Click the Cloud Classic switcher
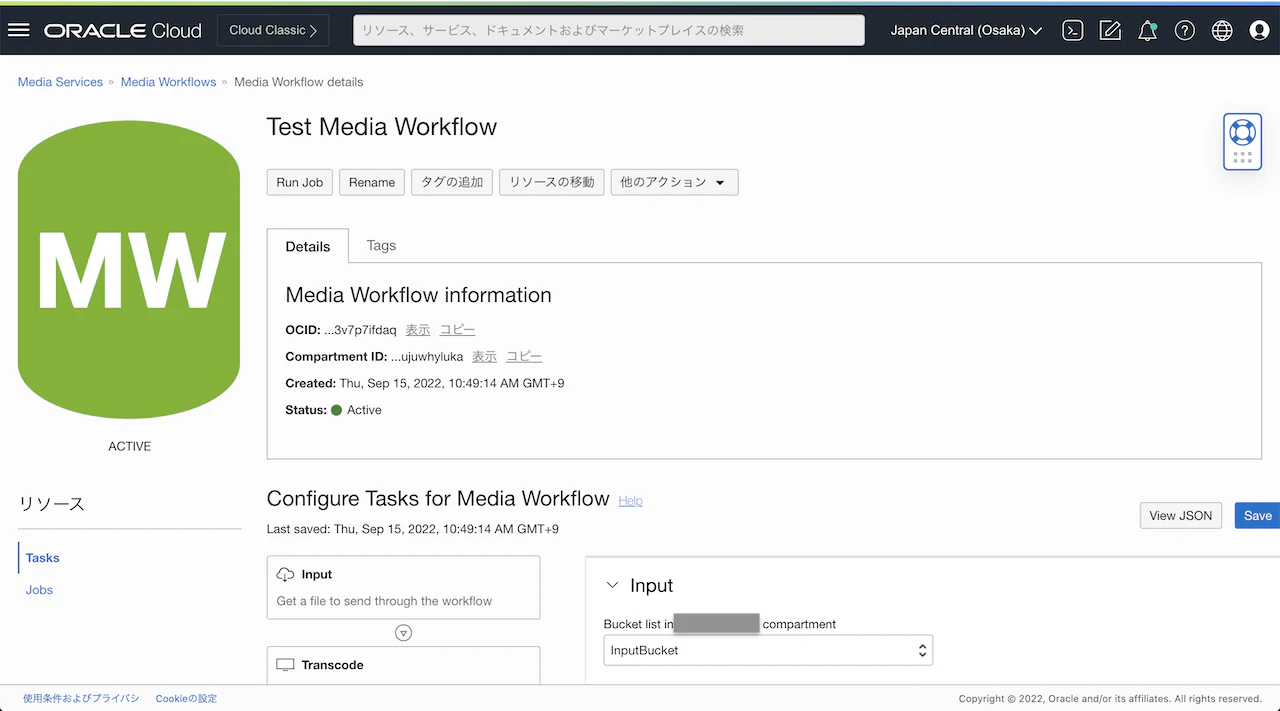The width and height of the screenshot is (1280, 711). 273,30
